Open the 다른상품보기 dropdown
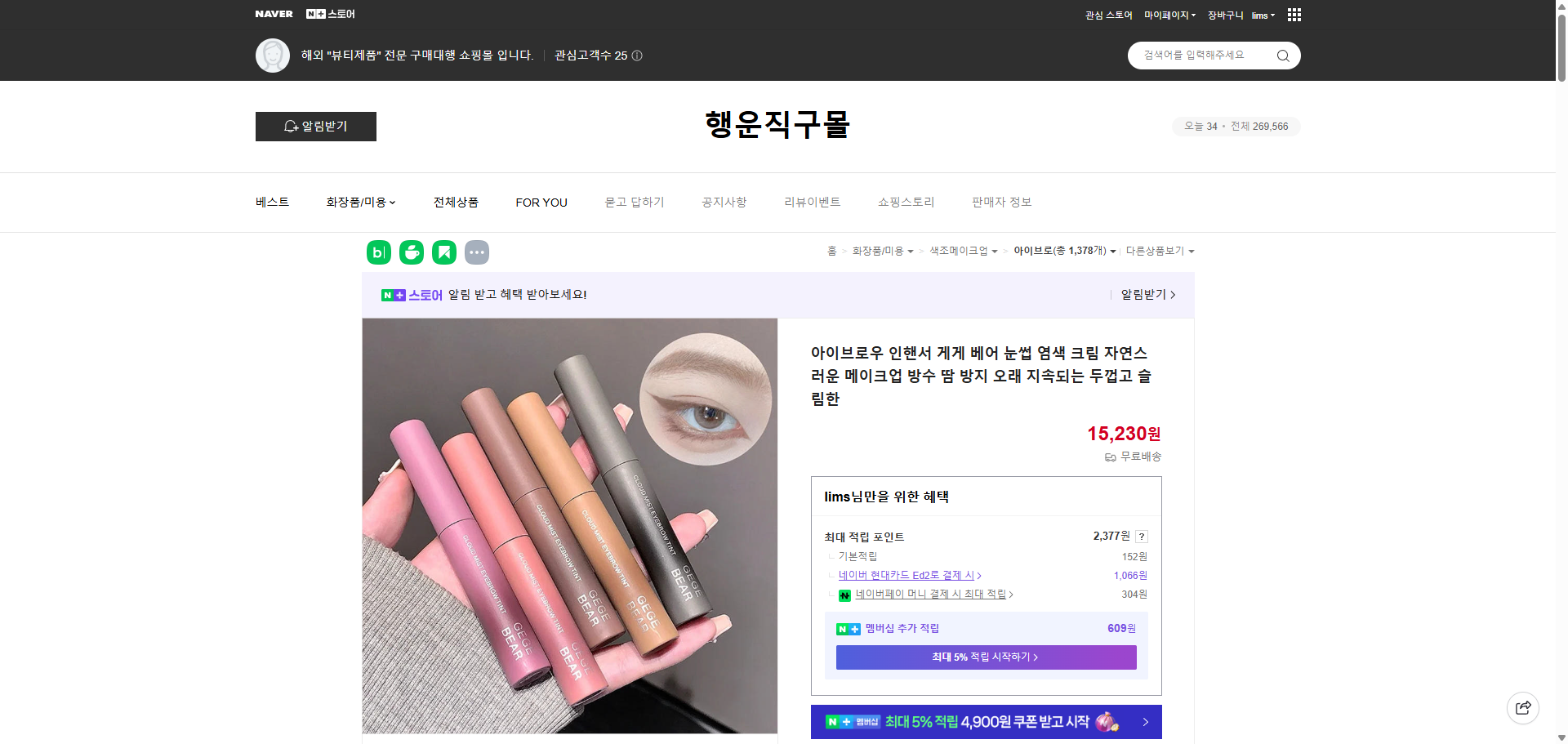This screenshot has width=1568, height=744. coord(1160,251)
